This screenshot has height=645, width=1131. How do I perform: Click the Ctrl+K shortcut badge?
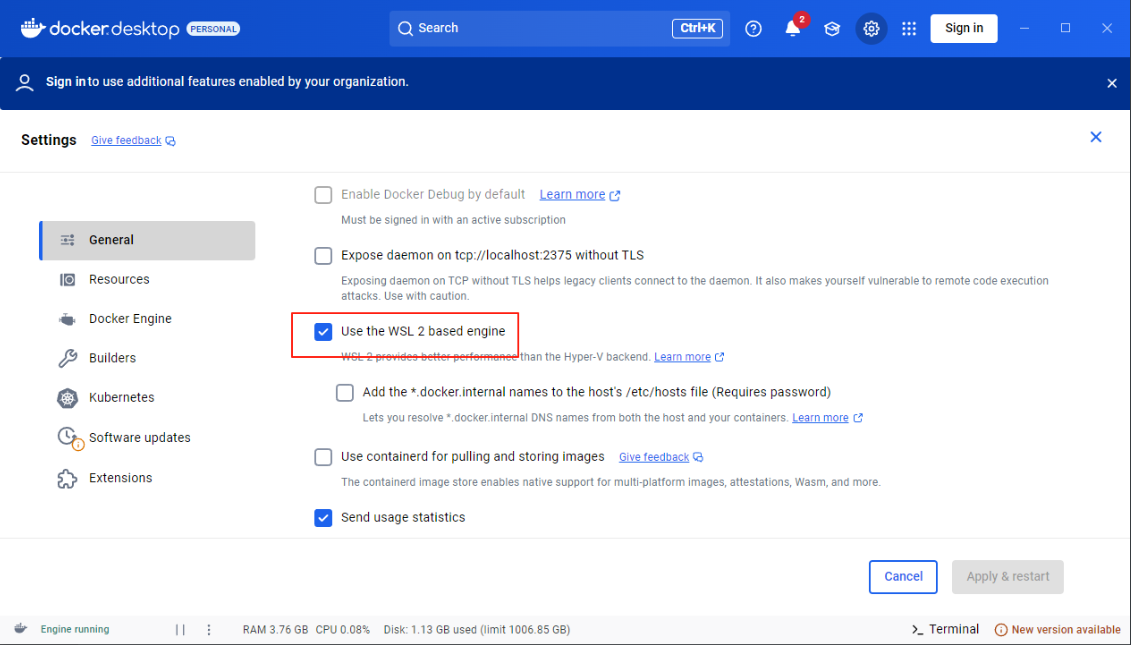point(697,29)
